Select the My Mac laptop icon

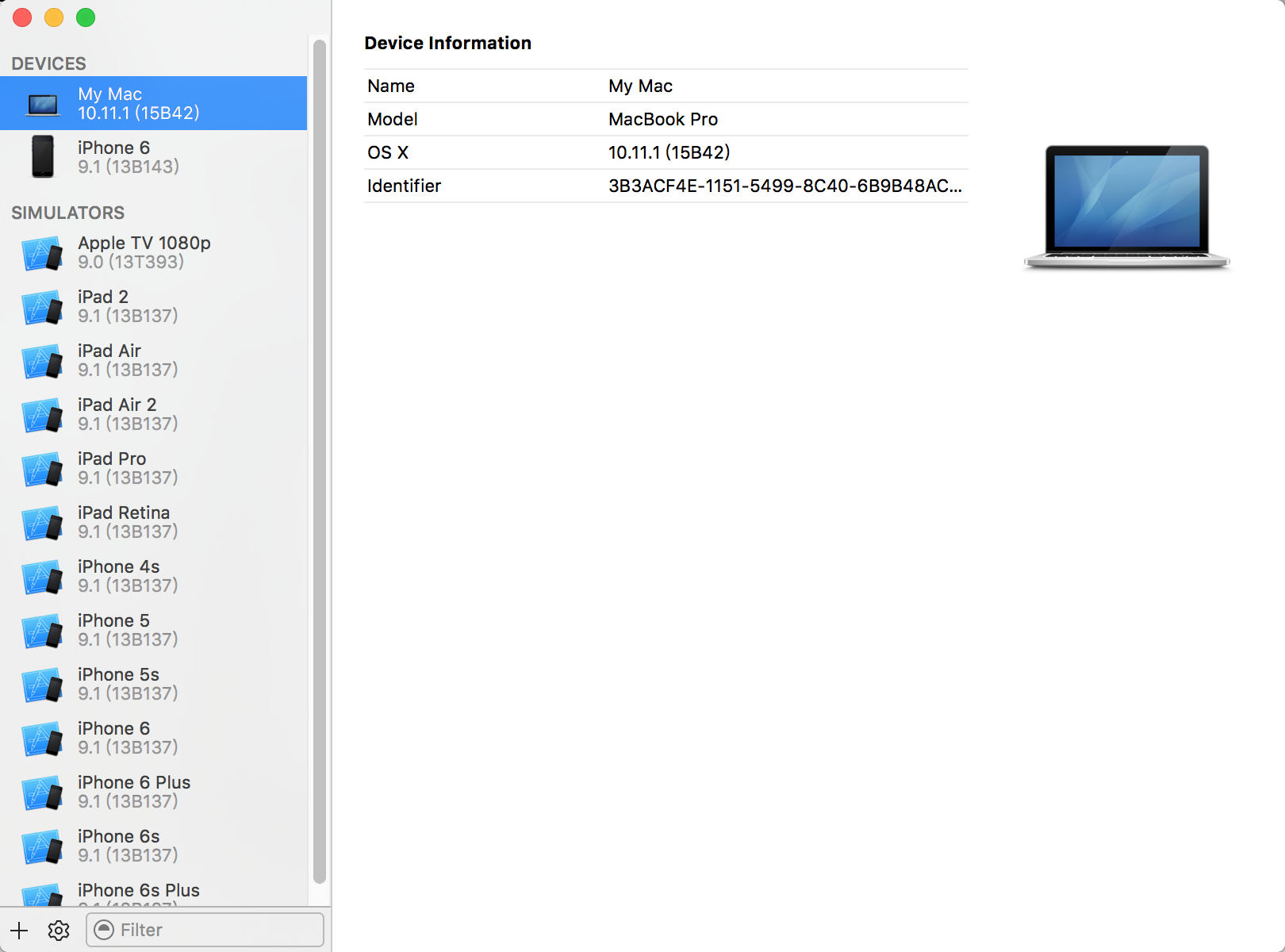(43, 104)
